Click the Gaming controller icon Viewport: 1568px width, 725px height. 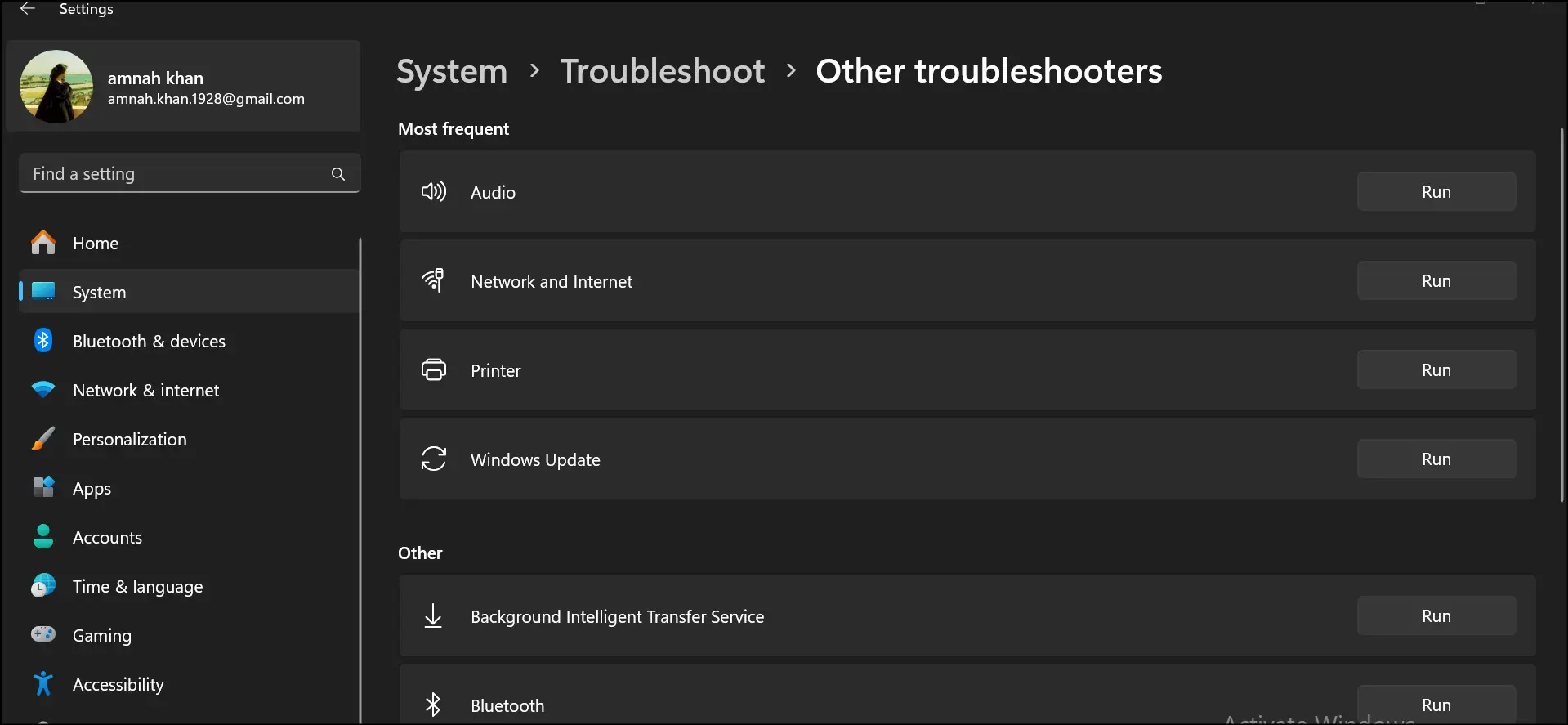coord(43,634)
